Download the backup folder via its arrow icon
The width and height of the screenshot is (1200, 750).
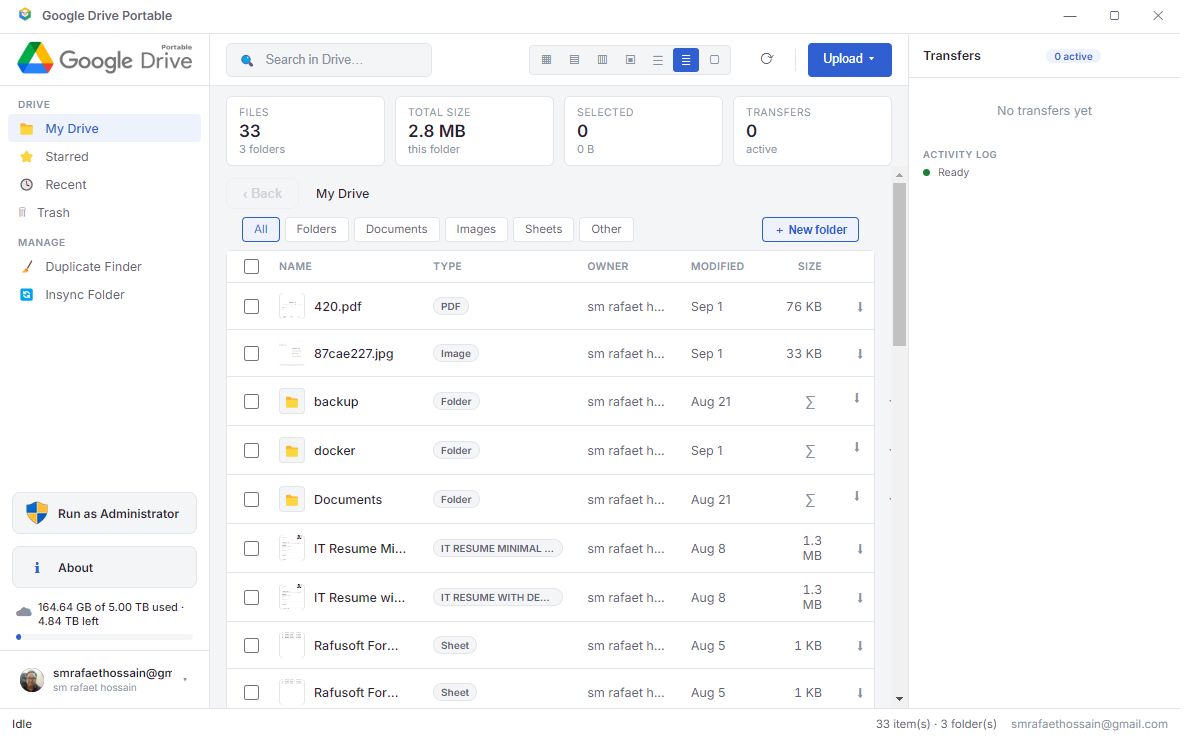pos(857,398)
